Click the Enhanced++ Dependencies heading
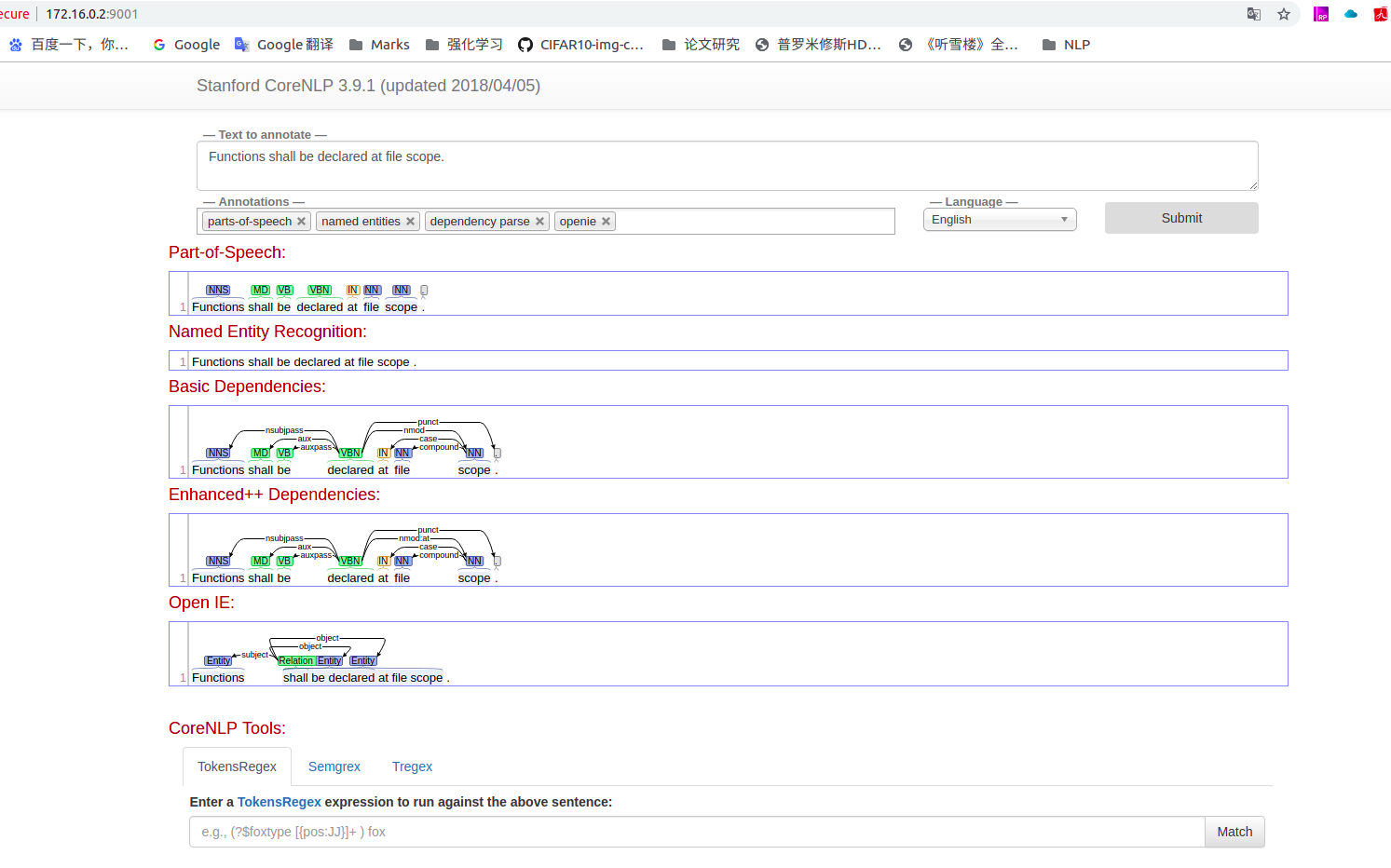Image resolution: width=1391 pixels, height=868 pixels. point(274,495)
